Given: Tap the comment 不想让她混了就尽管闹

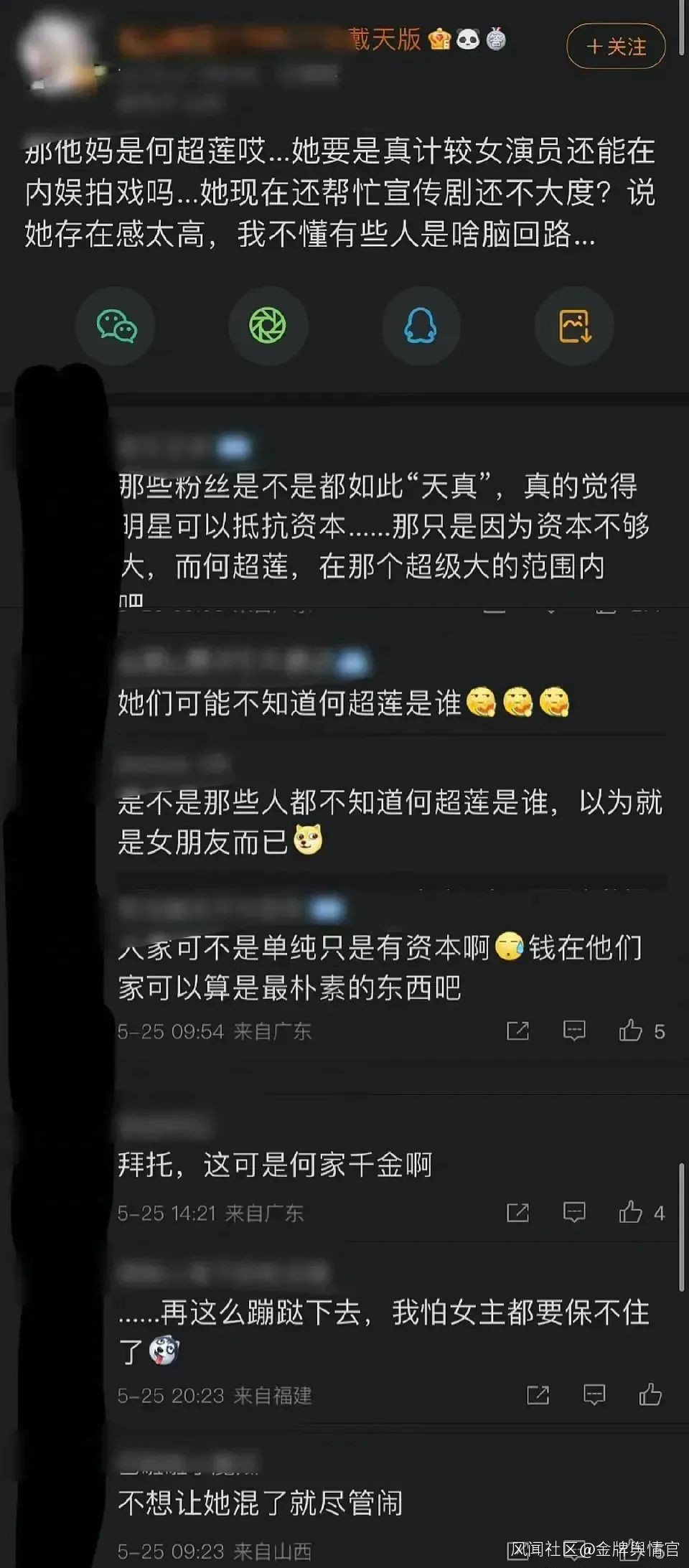Looking at the screenshot, I should 261,1502.
